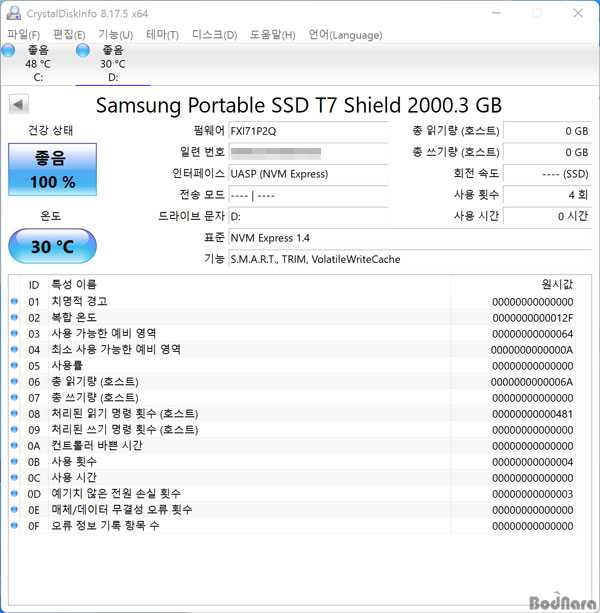This screenshot has height=613, width=600.
Task: Click the standard field NVM Express 1.4
Action: tap(410, 238)
